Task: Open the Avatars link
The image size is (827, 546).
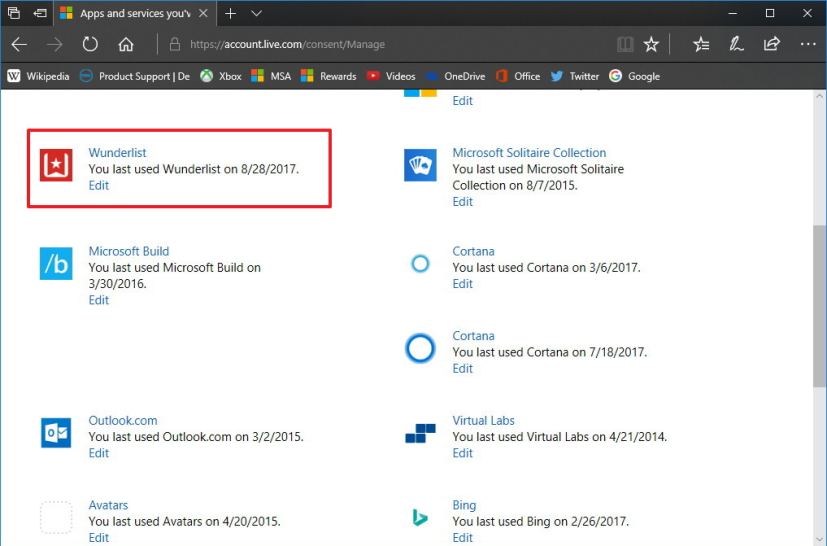Action: click(108, 505)
